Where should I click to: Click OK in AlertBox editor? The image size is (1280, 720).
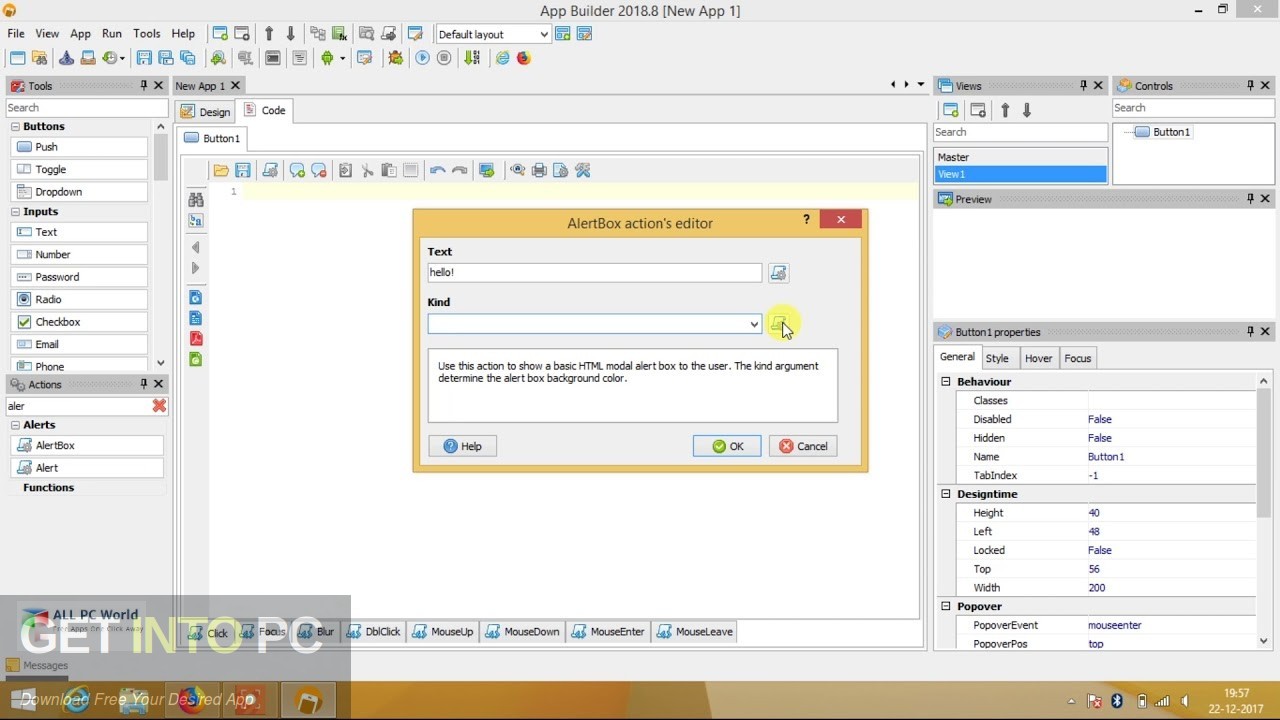[727, 446]
